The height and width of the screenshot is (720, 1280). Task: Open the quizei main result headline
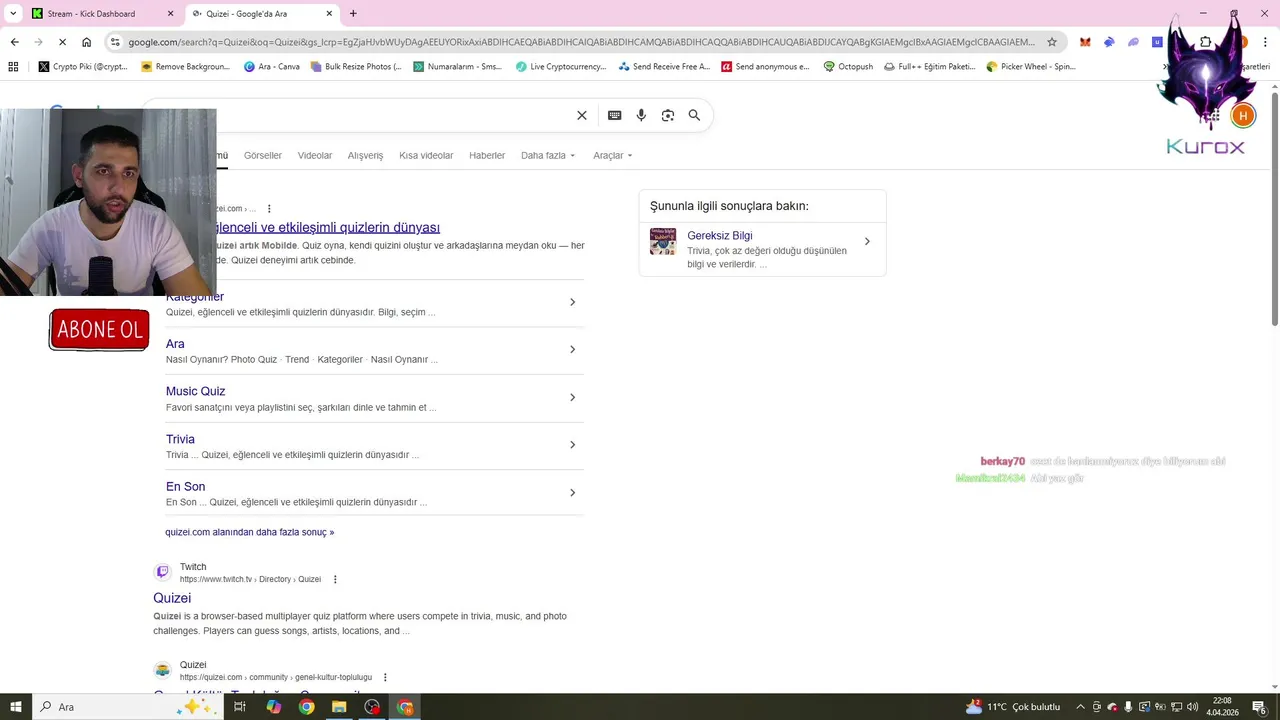[x=328, y=227]
